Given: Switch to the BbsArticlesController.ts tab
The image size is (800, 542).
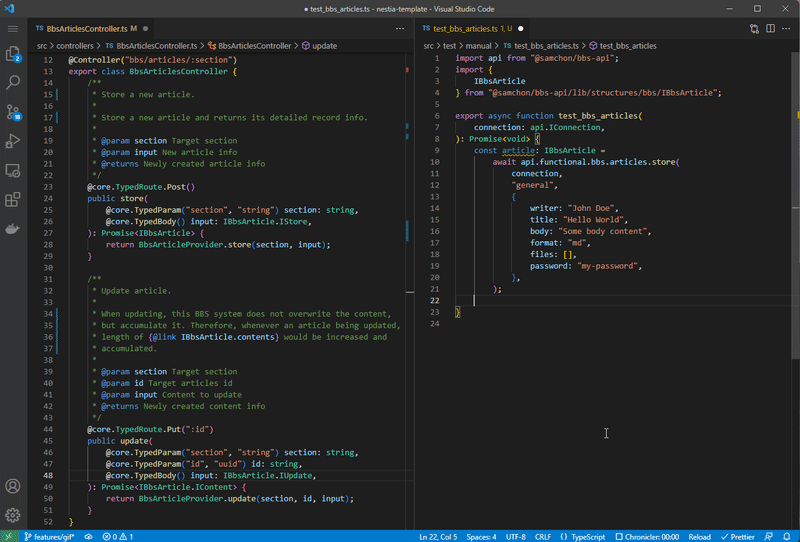Looking at the screenshot, I should tap(84, 29).
